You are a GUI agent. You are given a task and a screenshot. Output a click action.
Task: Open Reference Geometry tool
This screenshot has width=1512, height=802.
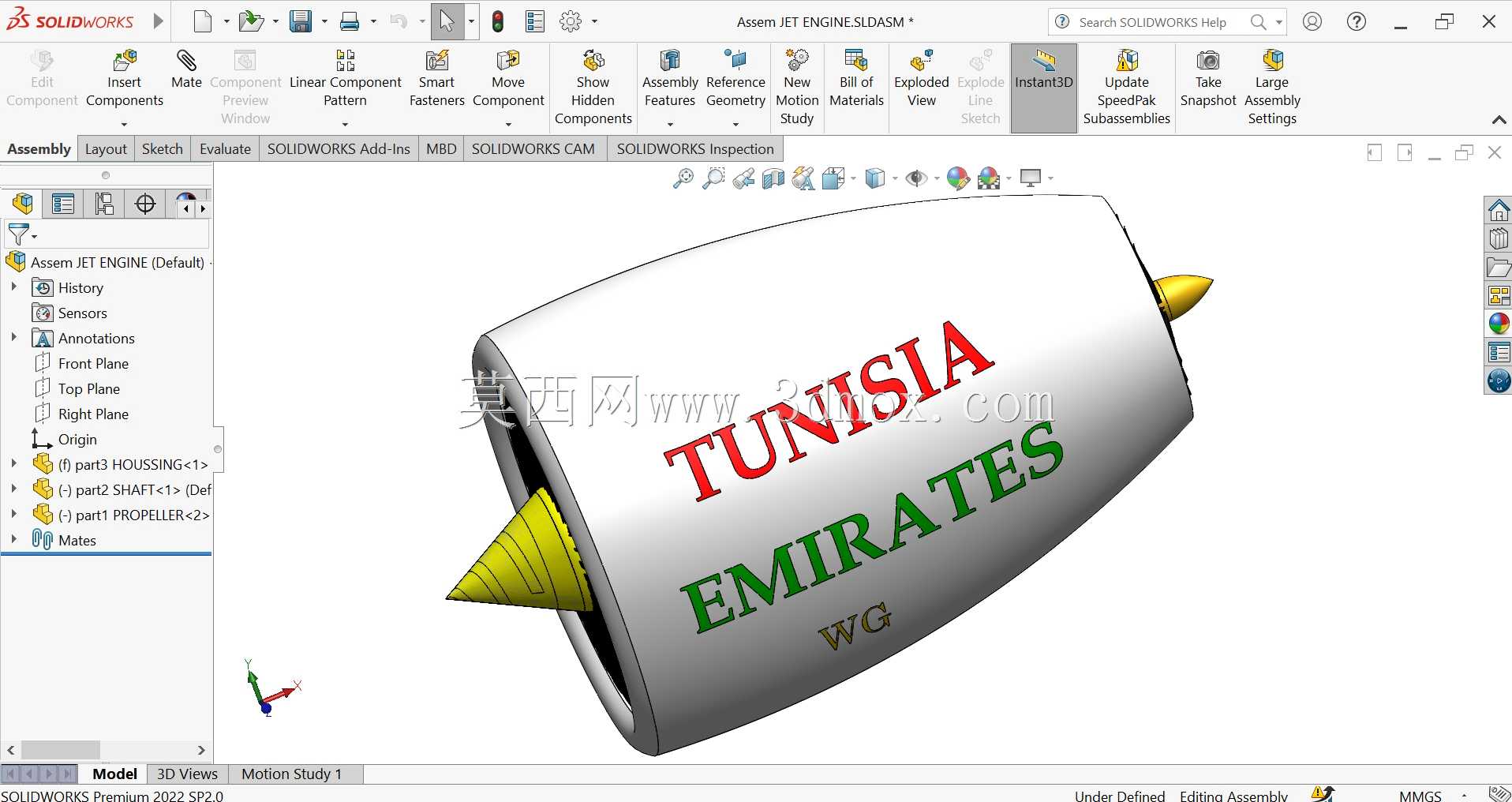pos(735,79)
